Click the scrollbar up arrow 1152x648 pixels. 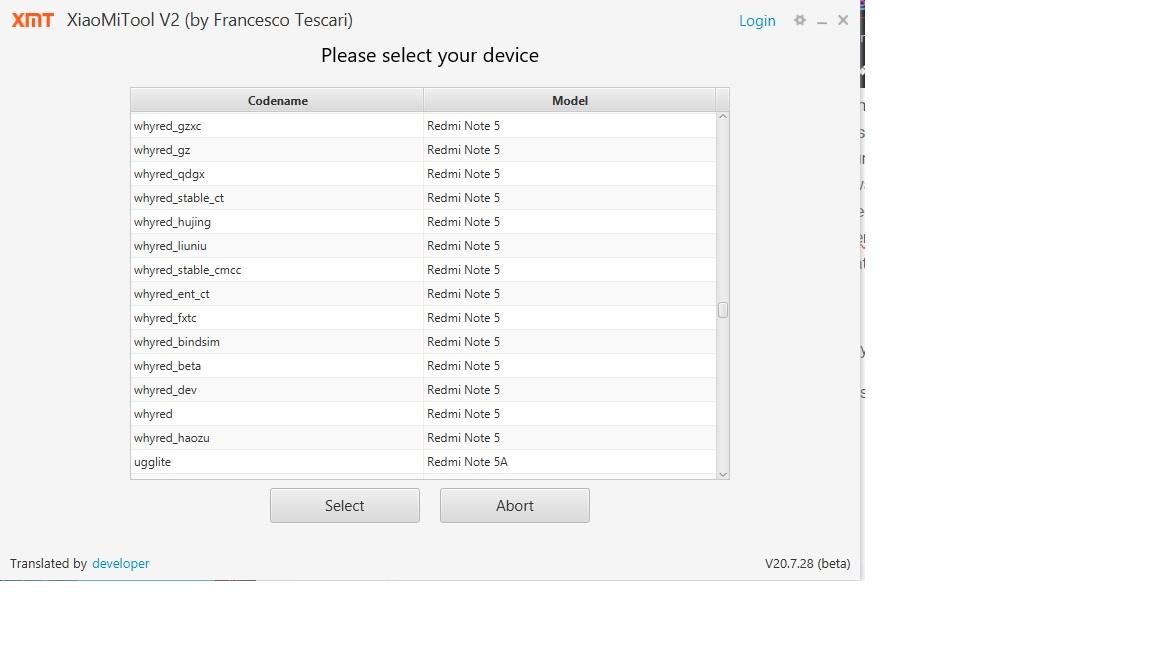[723, 118]
